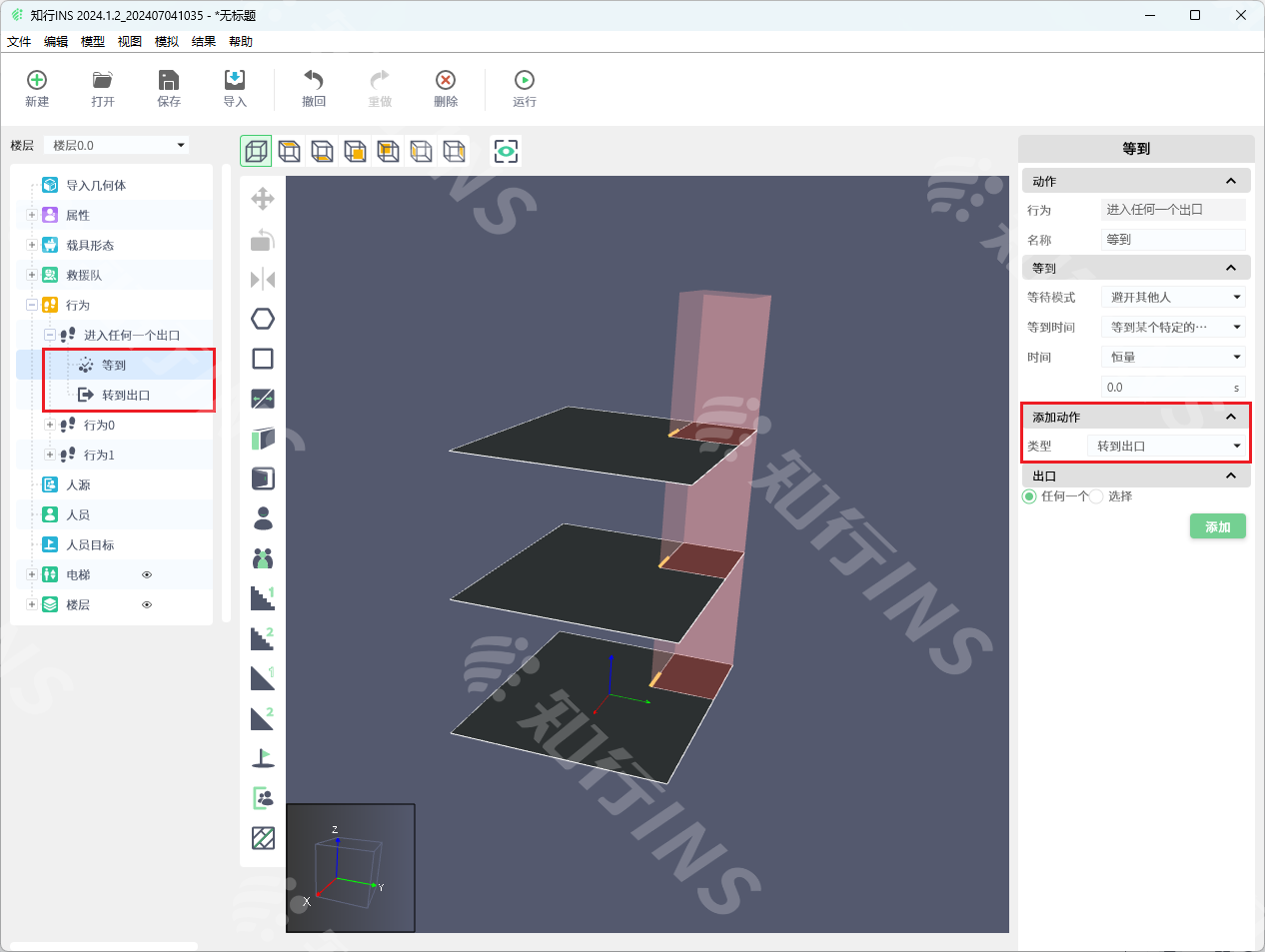Select the 人员目标 tree item
Viewport: 1265px width, 952px height.
90,544
